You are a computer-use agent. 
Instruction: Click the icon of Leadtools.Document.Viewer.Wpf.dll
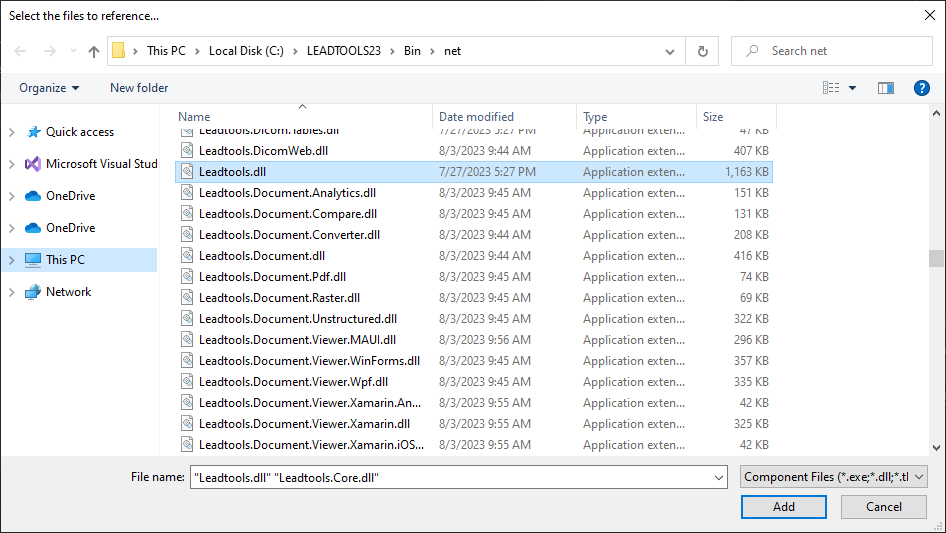[x=188, y=382]
